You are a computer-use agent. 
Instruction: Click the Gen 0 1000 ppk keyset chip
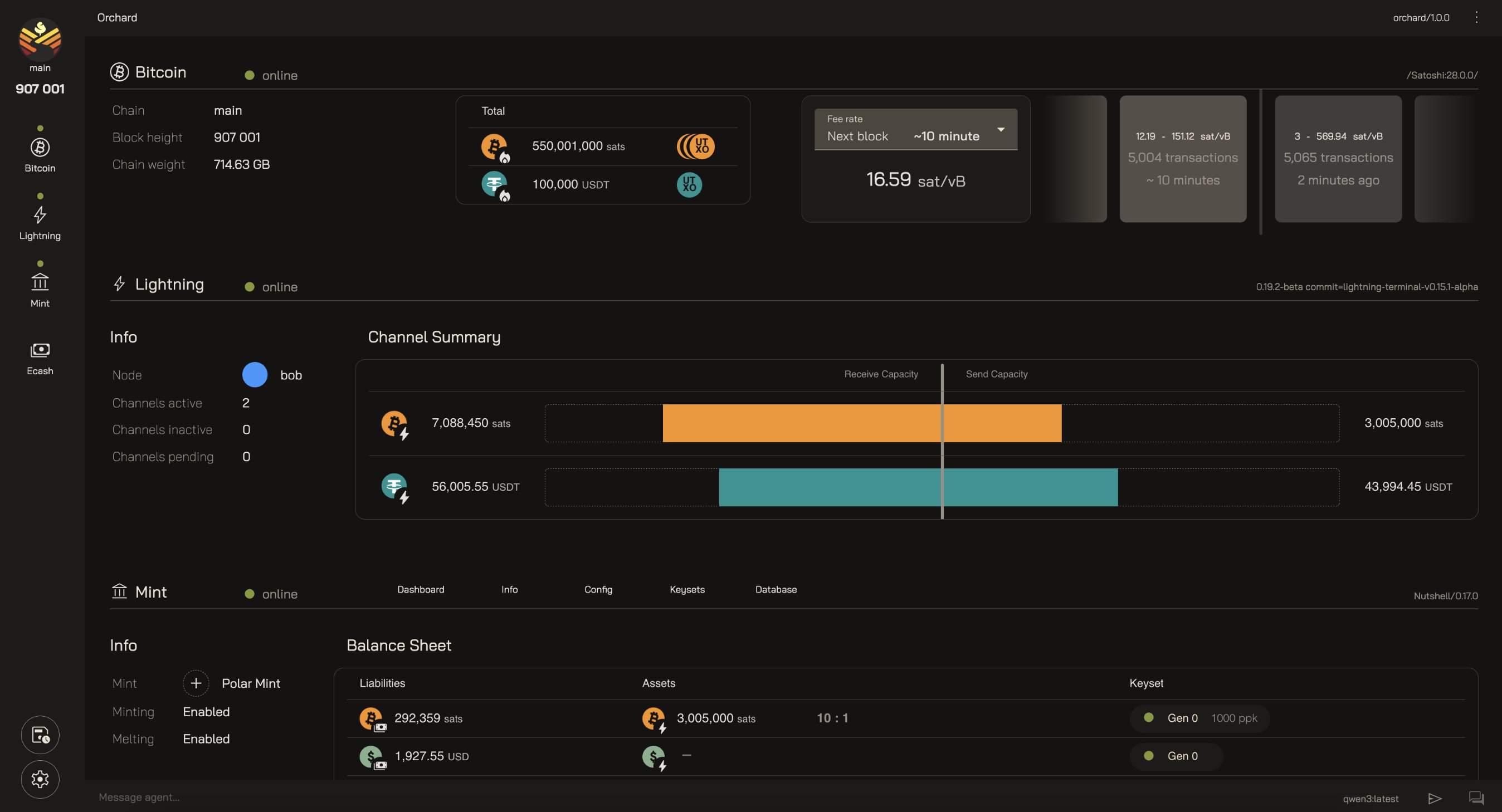click(x=1199, y=718)
